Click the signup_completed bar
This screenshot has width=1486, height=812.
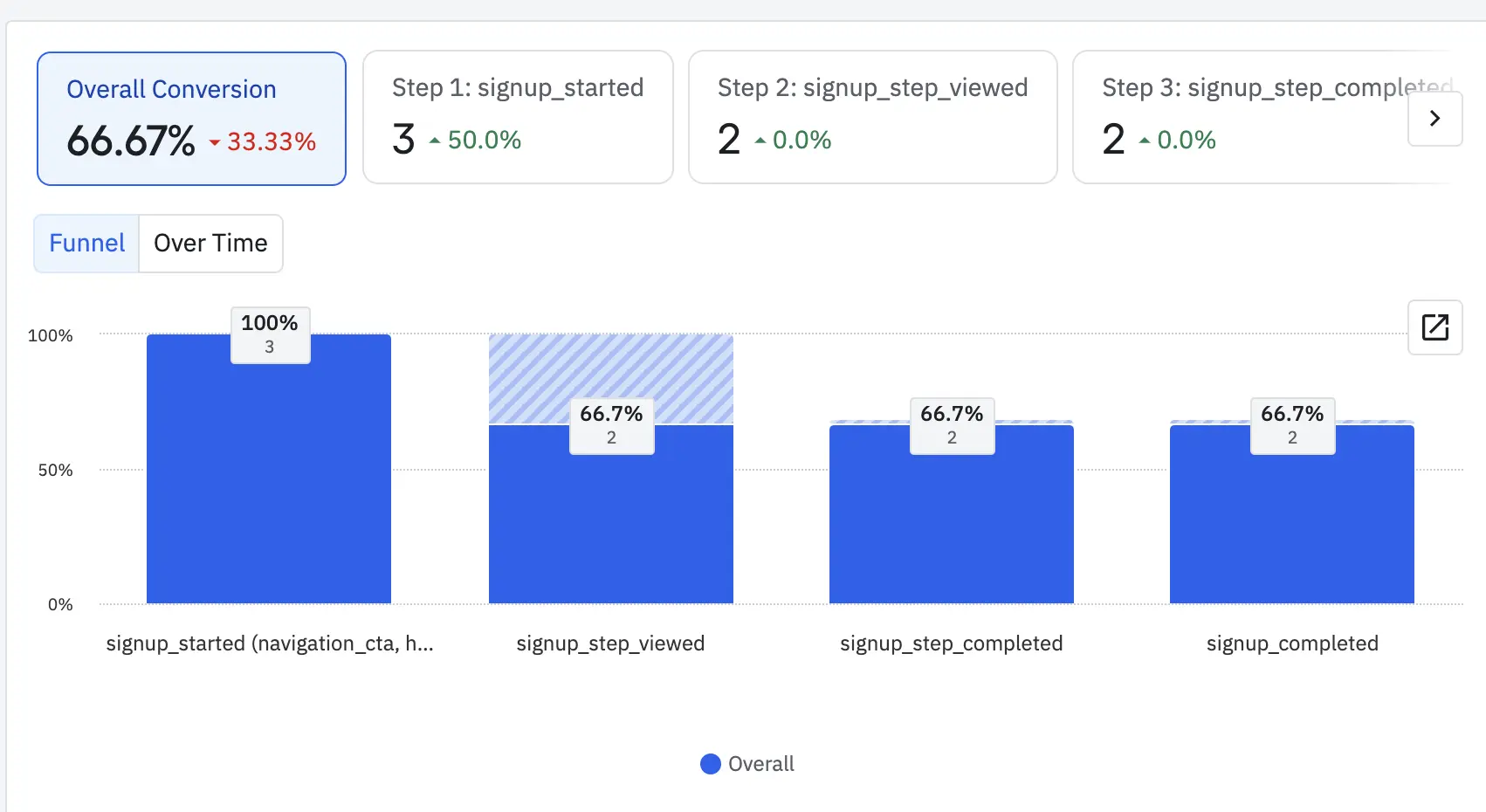(1292, 524)
